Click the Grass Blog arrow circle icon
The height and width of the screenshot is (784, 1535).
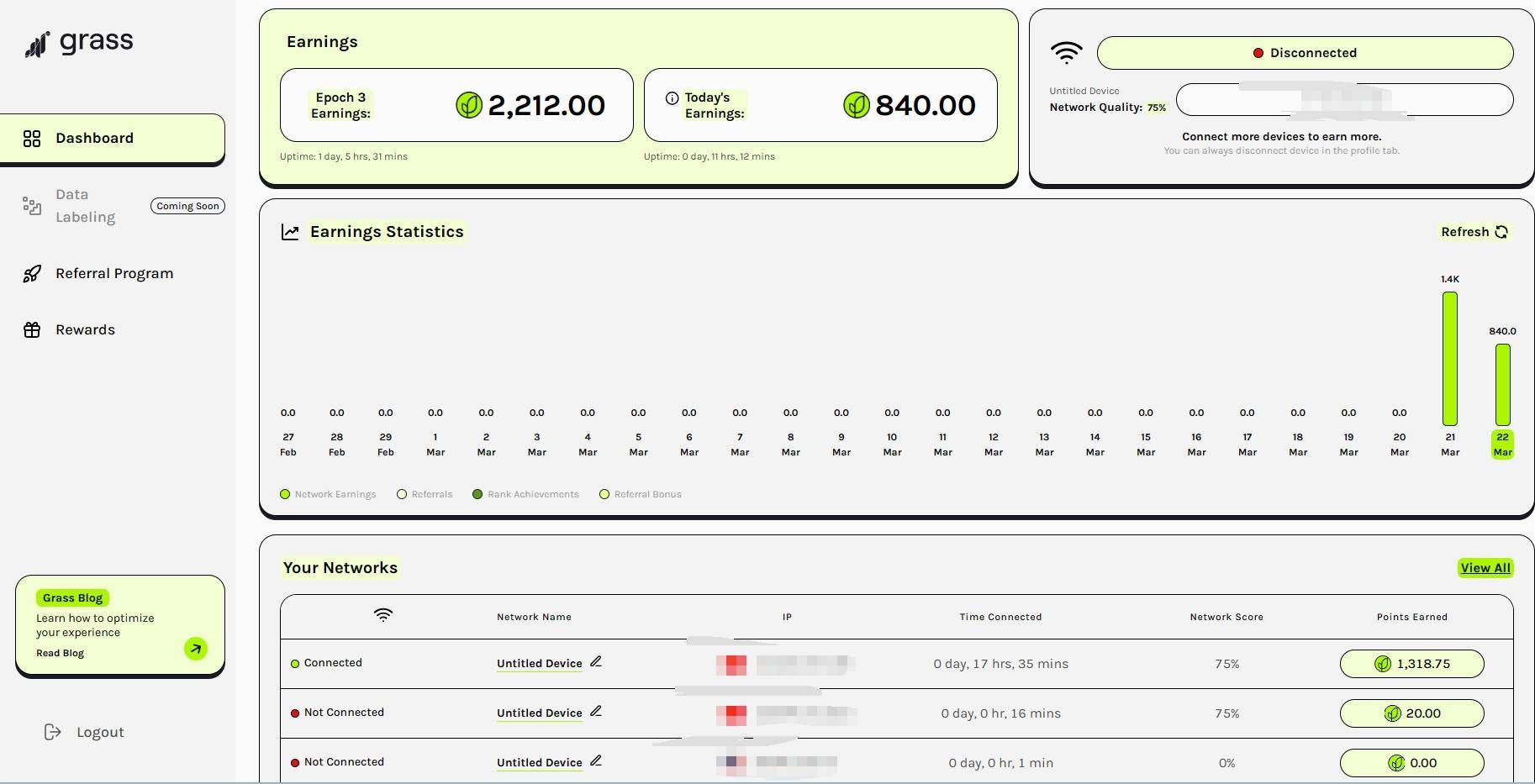[x=196, y=649]
